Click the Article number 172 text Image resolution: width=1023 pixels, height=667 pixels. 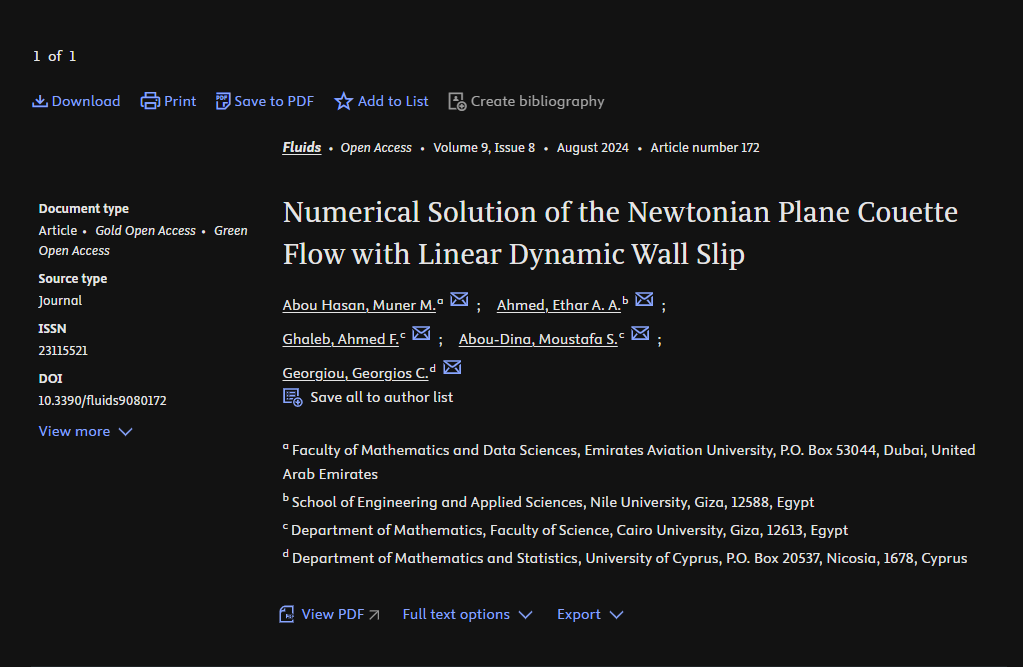point(705,147)
